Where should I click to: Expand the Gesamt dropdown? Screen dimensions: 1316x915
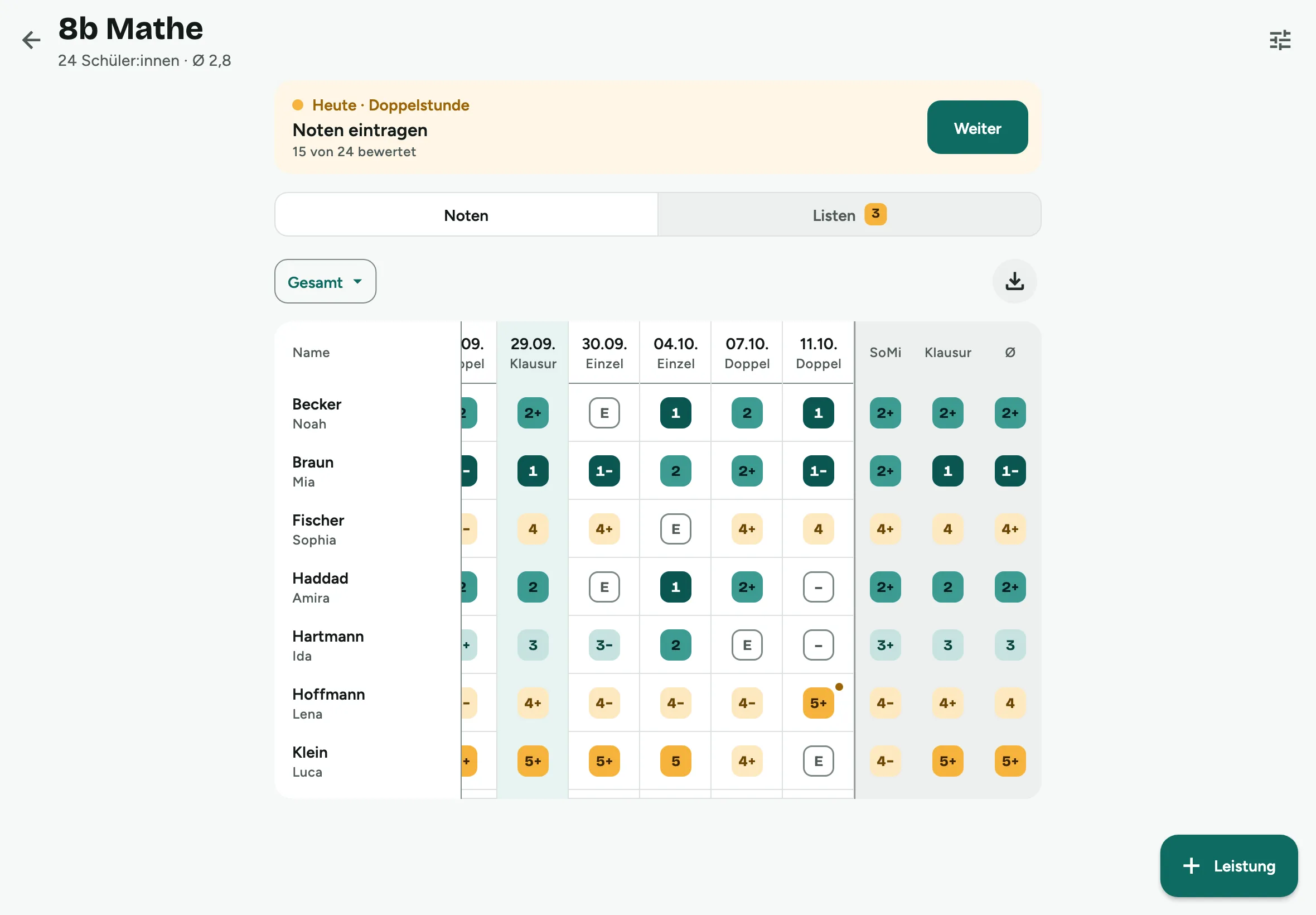click(326, 282)
